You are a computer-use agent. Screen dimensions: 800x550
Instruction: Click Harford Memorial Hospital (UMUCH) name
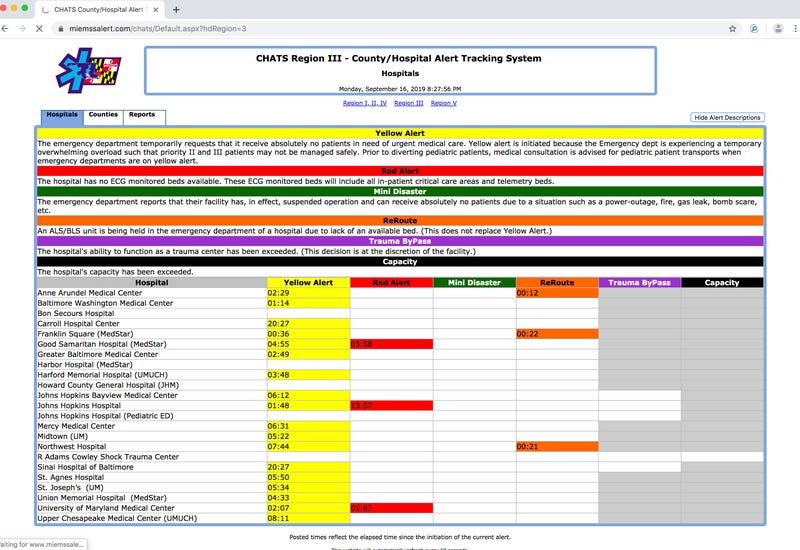point(102,374)
